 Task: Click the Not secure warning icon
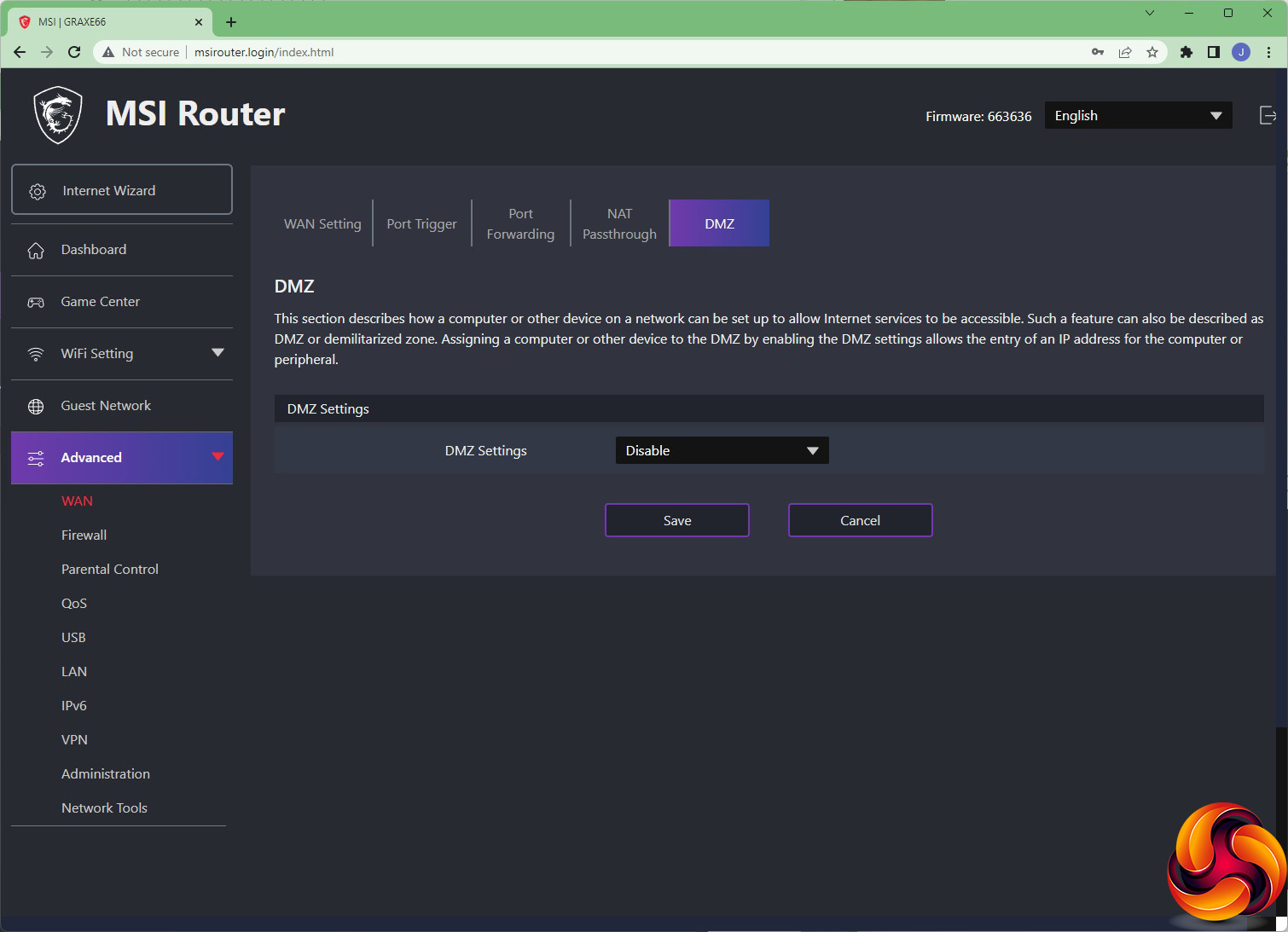point(108,52)
